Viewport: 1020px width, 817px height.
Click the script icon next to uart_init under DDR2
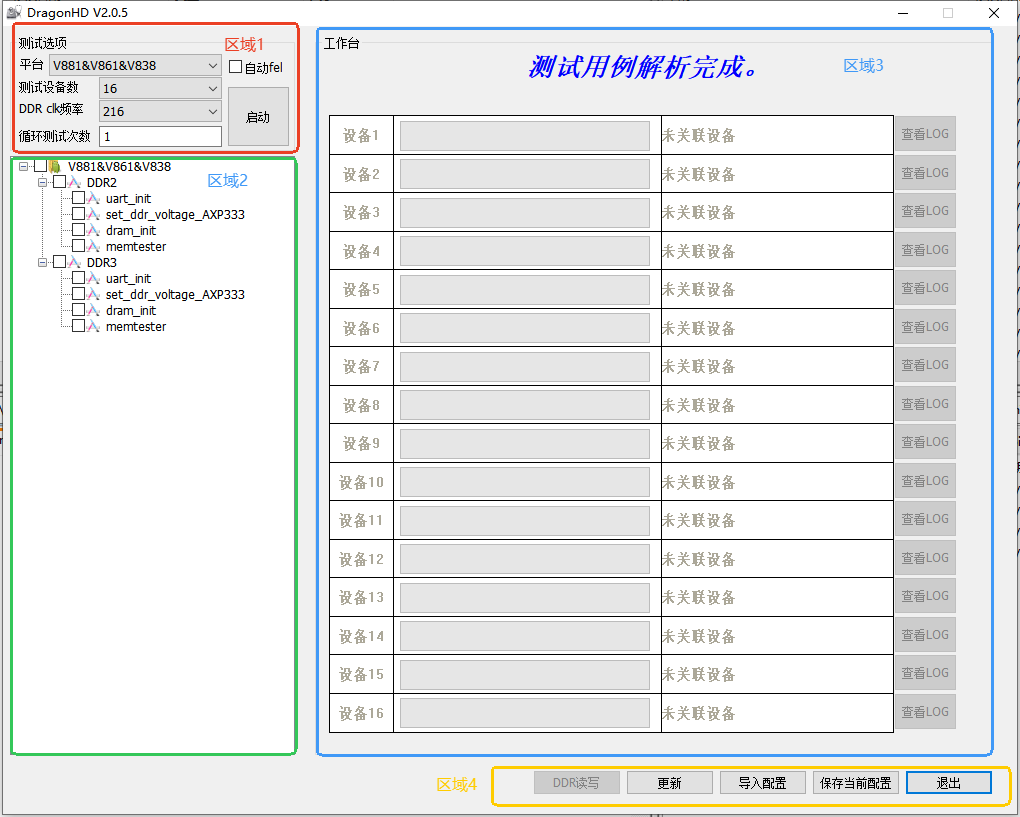92,198
